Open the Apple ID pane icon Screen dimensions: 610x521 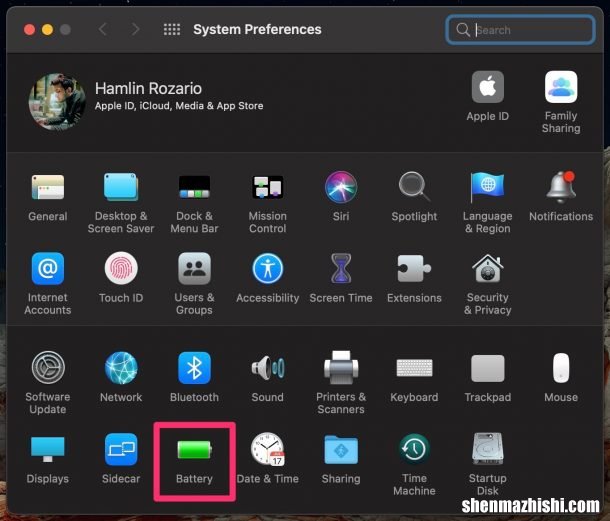coord(487,87)
